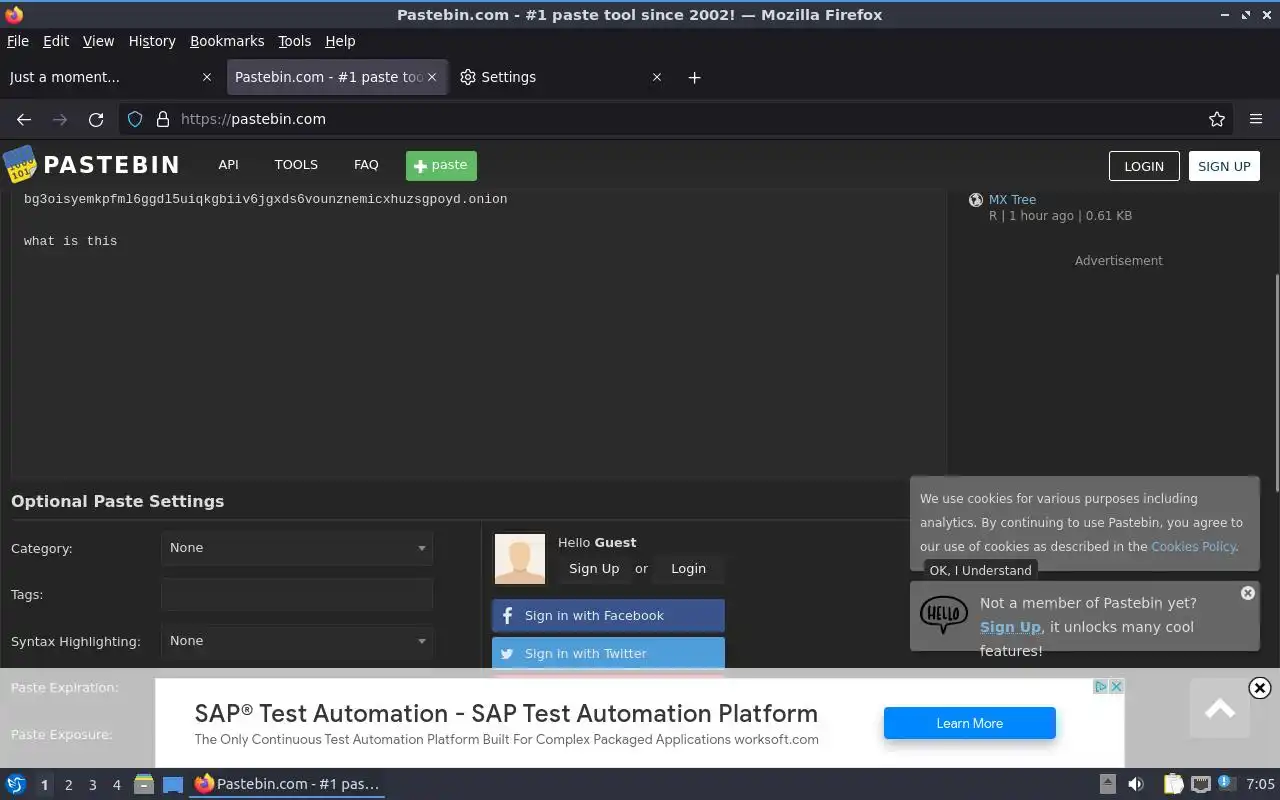Image resolution: width=1280 pixels, height=800 pixels.
Task: Click the SIGN UP button in header
Action: (x=1224, y=166)
